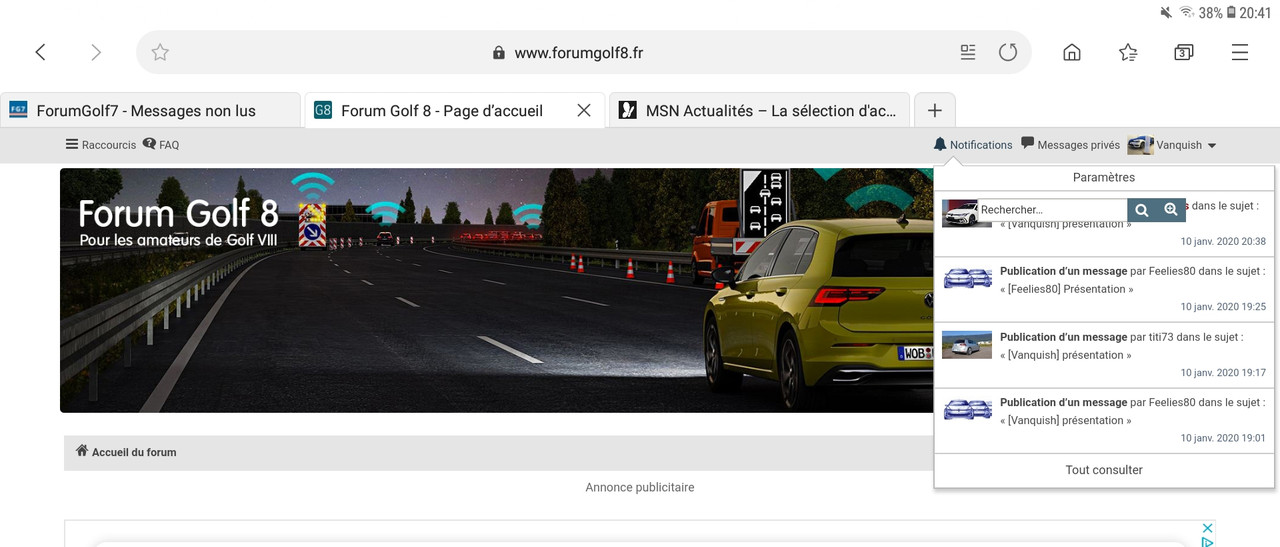1280x547 pixels.
Task: Submit search with magnifier button
Action: tap(1141, 210)
